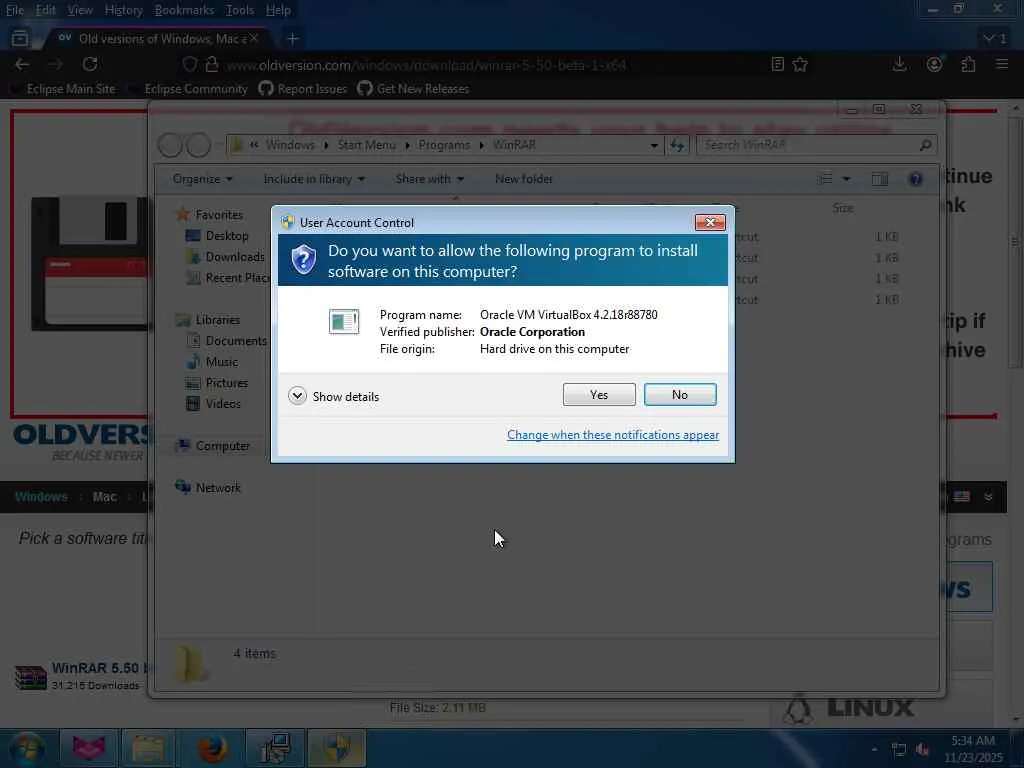Open Report Issues bookmark
Screen dimensions: 1024x768
[x=302, y=89]
